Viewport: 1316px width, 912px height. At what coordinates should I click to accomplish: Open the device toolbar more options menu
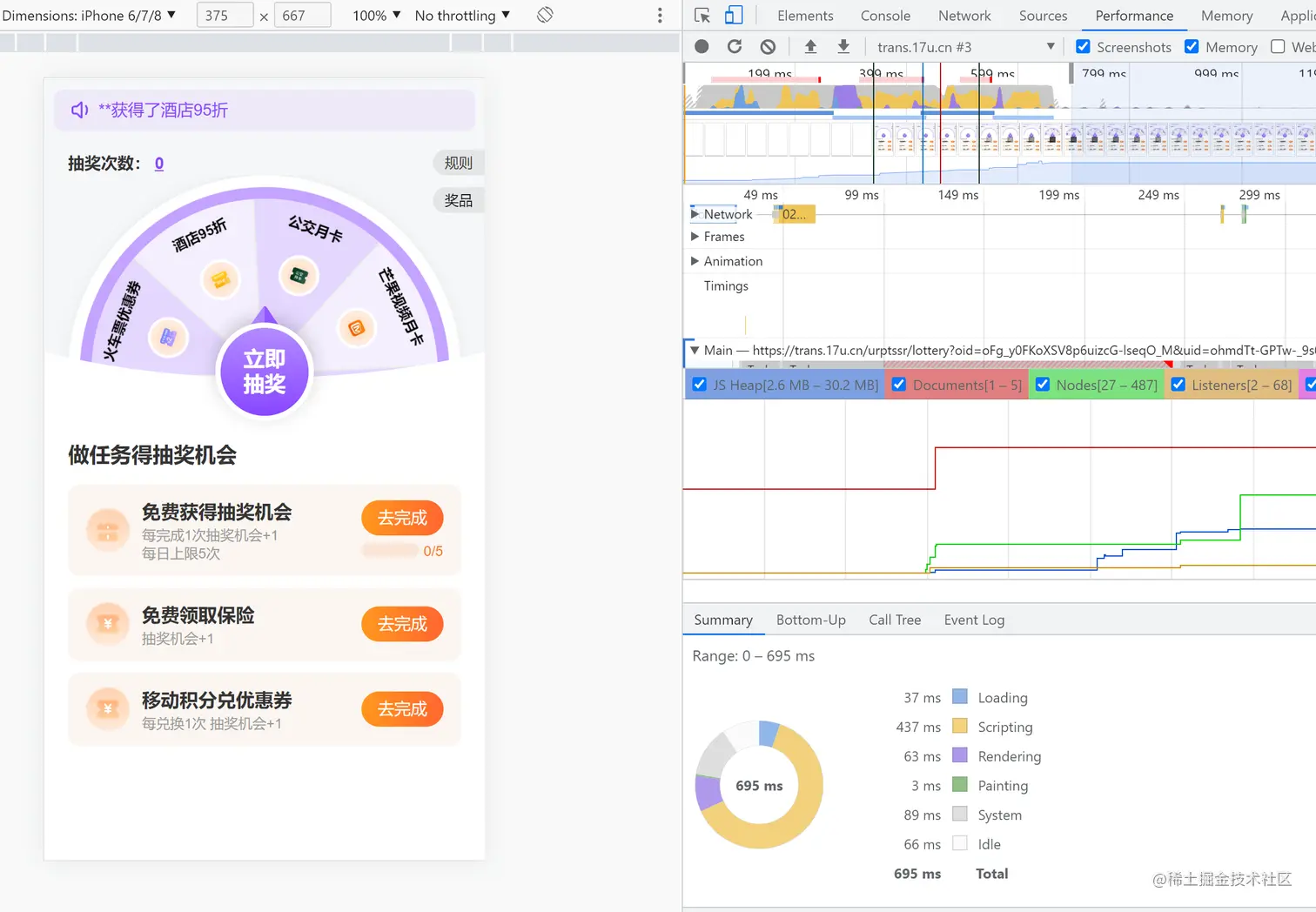pos(660,15)
